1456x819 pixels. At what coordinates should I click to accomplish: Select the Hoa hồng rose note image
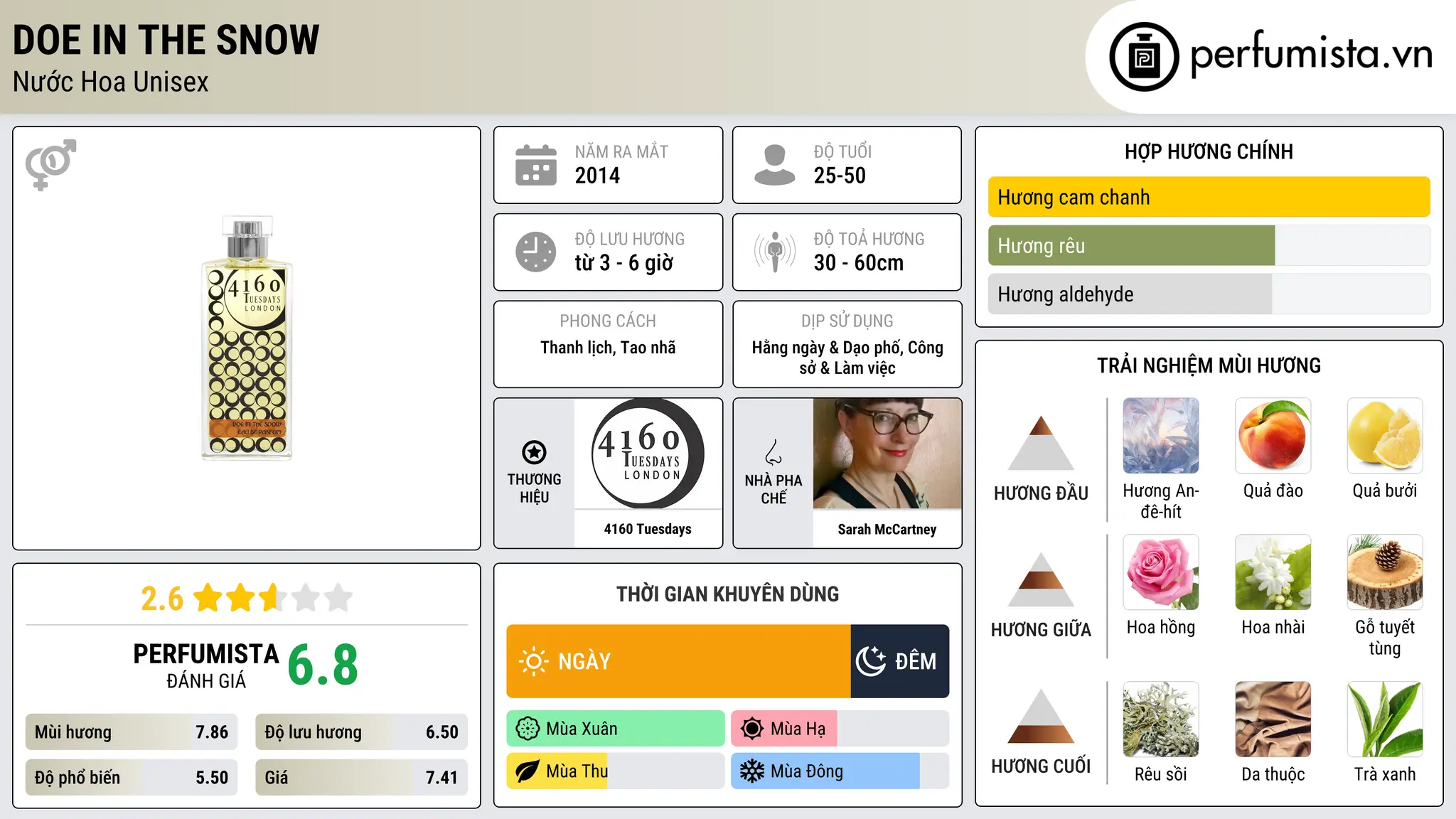[x=1161, y=572]
